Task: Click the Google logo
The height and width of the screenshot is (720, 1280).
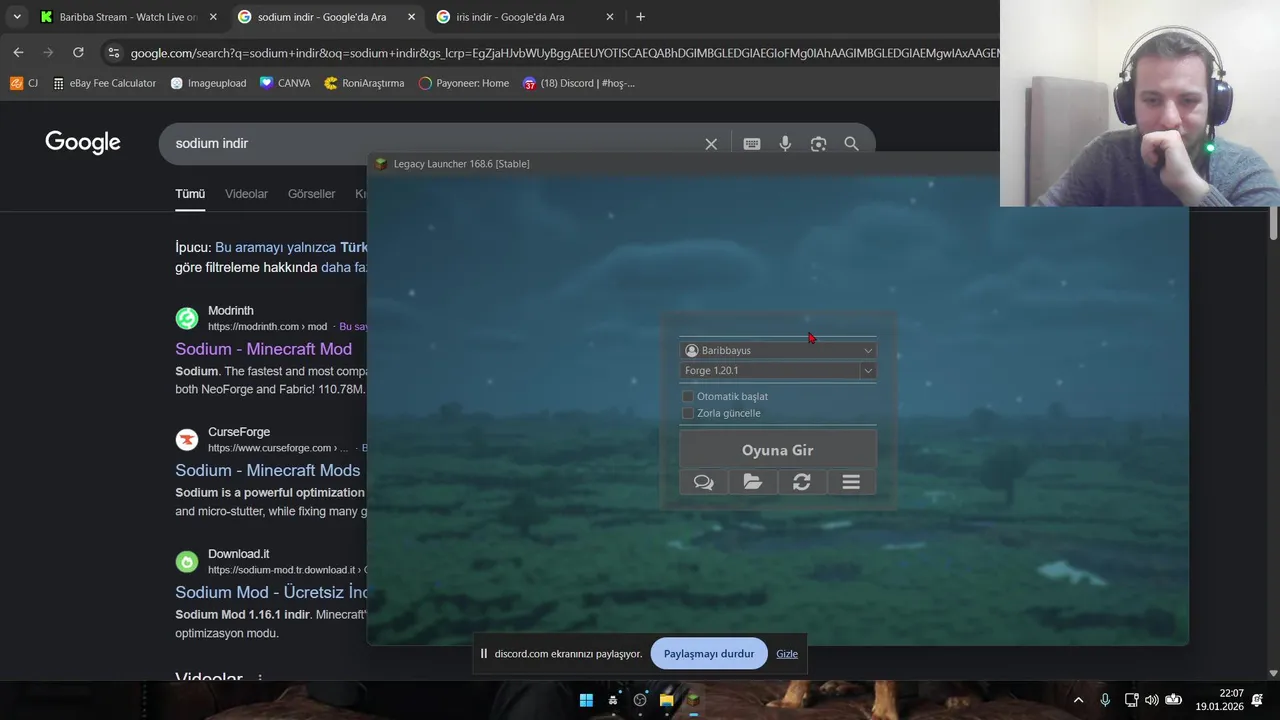Action: [x=83, y=143]
